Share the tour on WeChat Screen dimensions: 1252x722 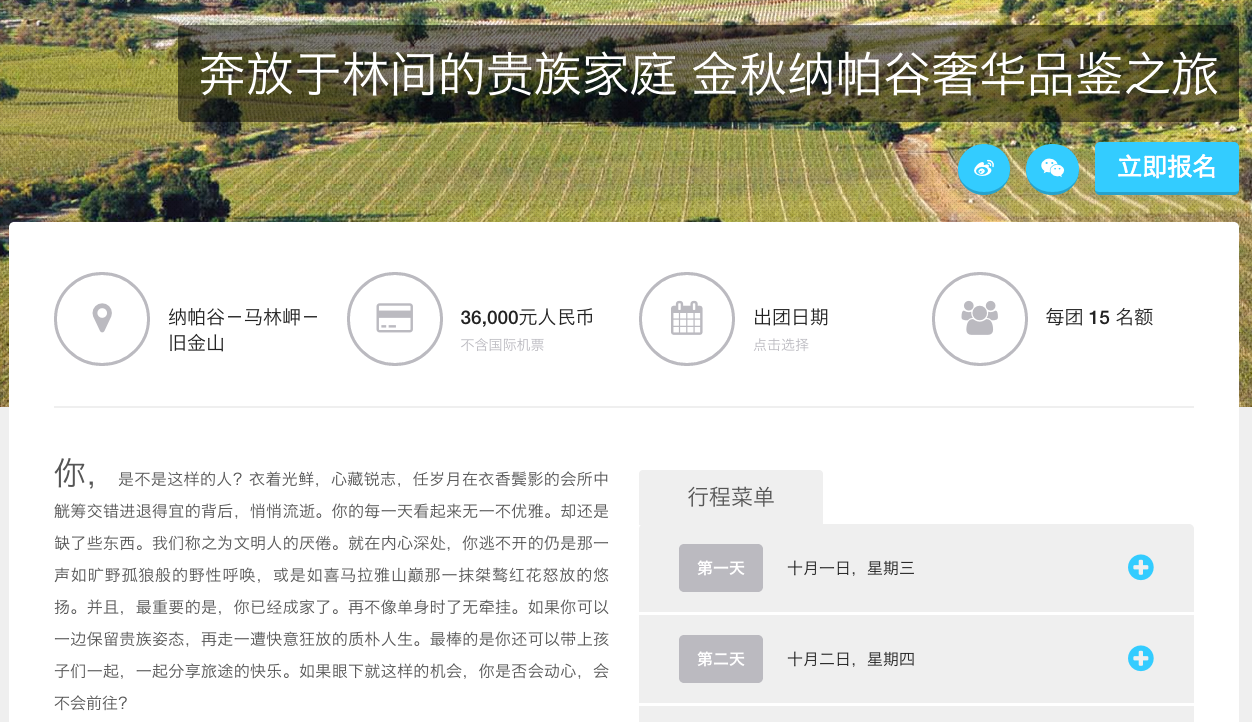pyautogui.click(x=1053, y=168)
